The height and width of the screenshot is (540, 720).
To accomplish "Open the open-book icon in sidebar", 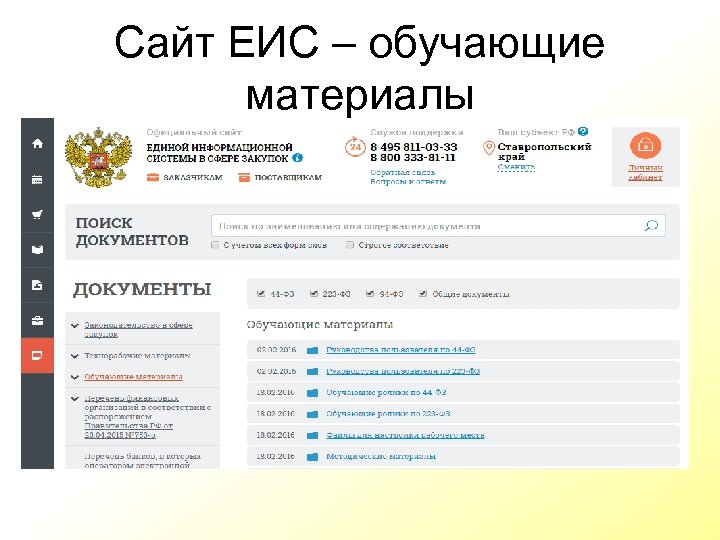I will coord(37,250).
